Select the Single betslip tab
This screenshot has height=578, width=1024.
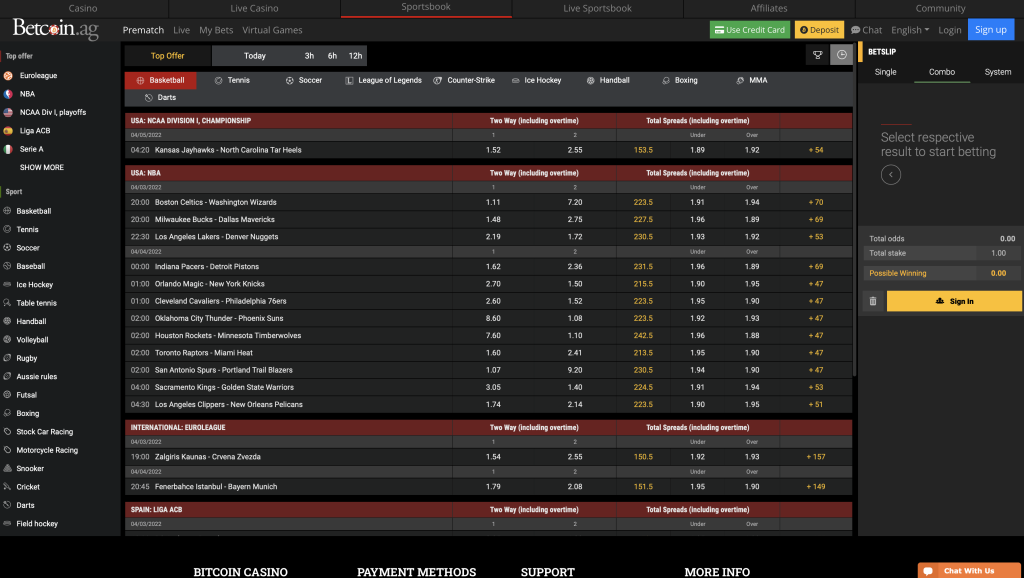pos(885,72)
